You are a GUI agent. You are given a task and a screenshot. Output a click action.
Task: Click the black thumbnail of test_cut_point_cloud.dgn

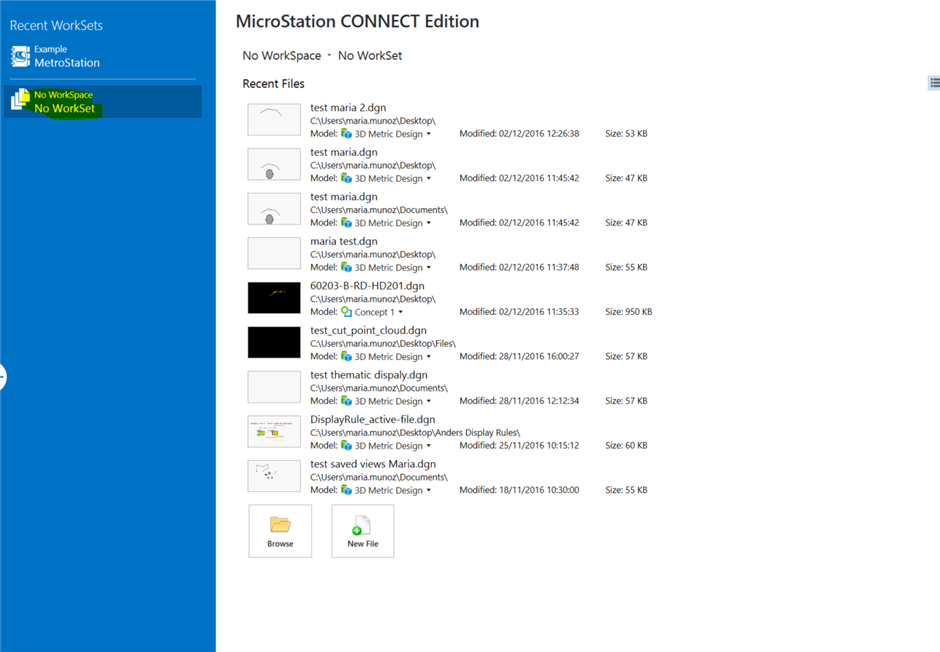click(x=274, y=342)
